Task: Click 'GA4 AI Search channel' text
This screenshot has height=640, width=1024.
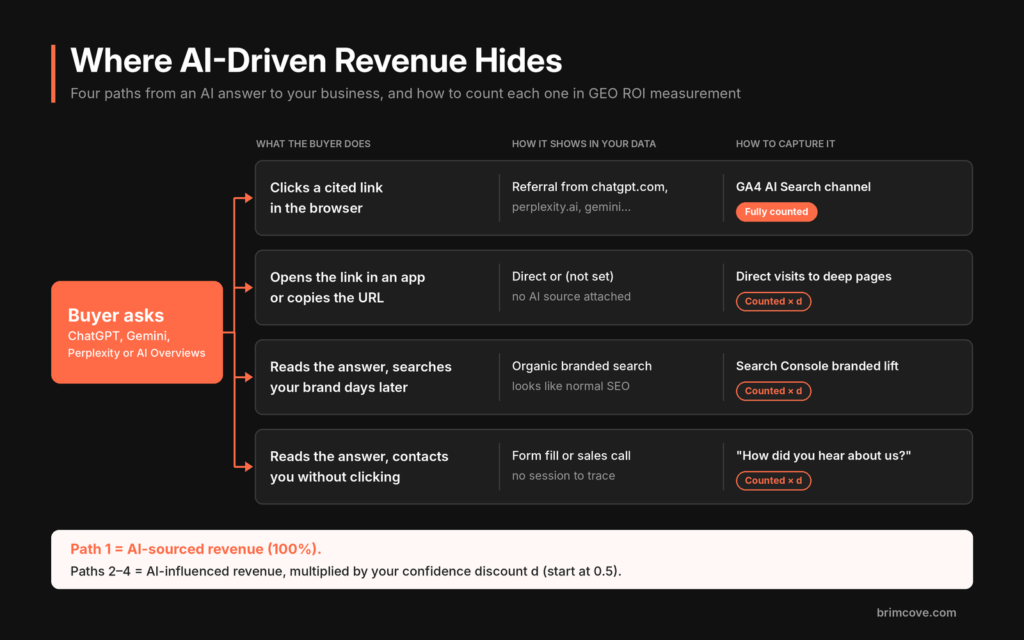Action: point(803,187)
